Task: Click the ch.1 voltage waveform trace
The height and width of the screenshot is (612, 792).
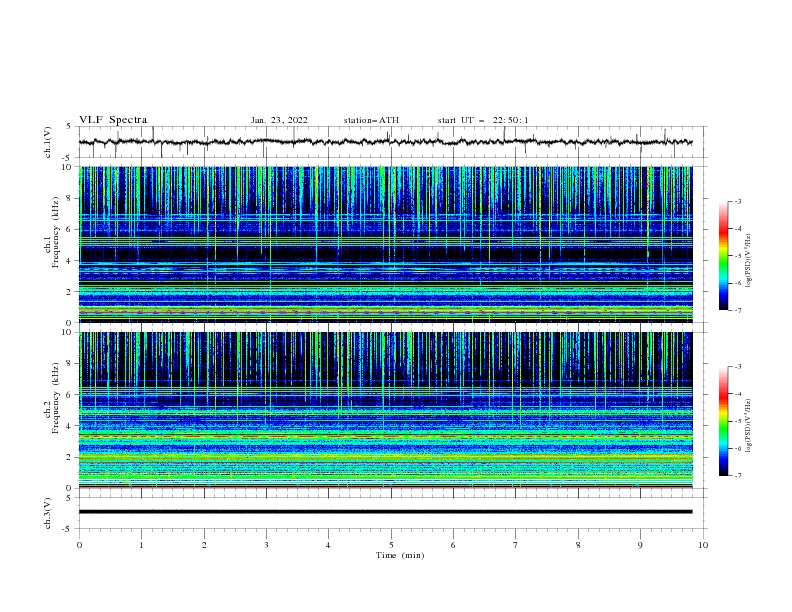Action: pos(385,142)
